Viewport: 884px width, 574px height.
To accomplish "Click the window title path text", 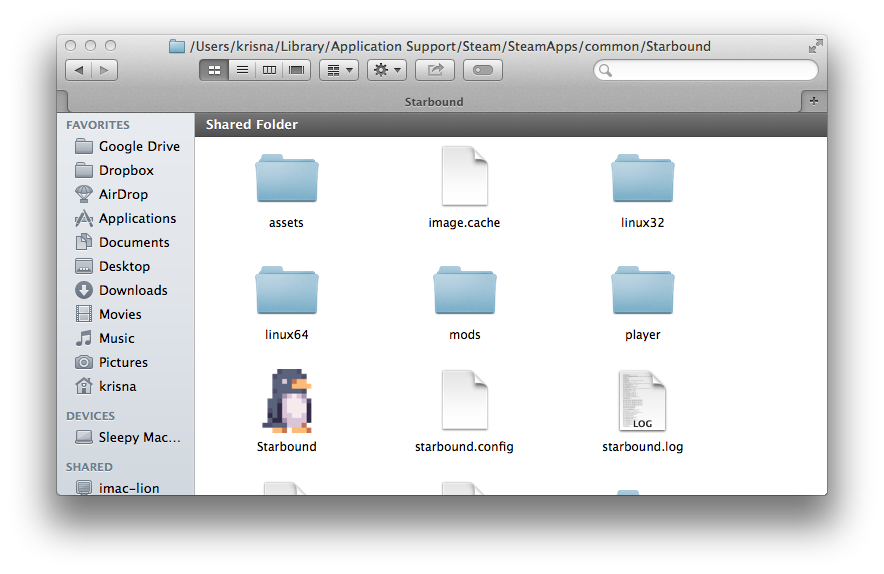I will 450,47.
